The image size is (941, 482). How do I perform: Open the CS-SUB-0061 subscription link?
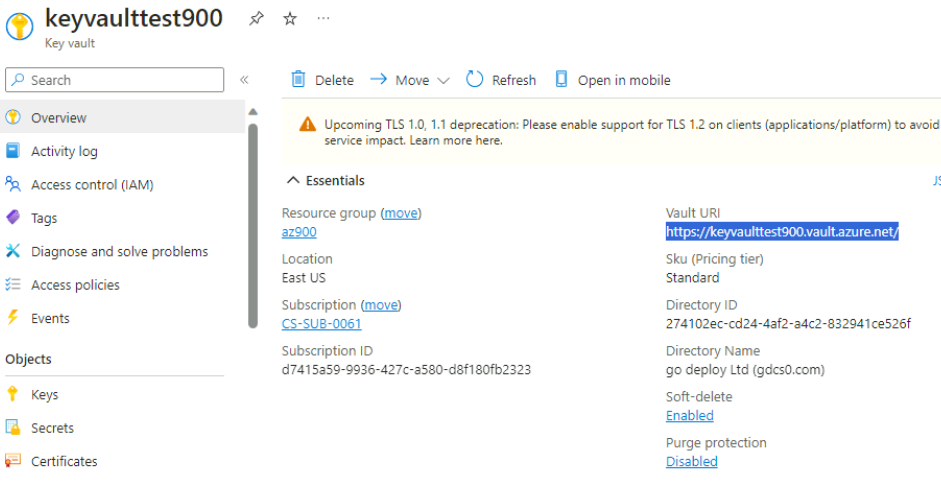321,324
